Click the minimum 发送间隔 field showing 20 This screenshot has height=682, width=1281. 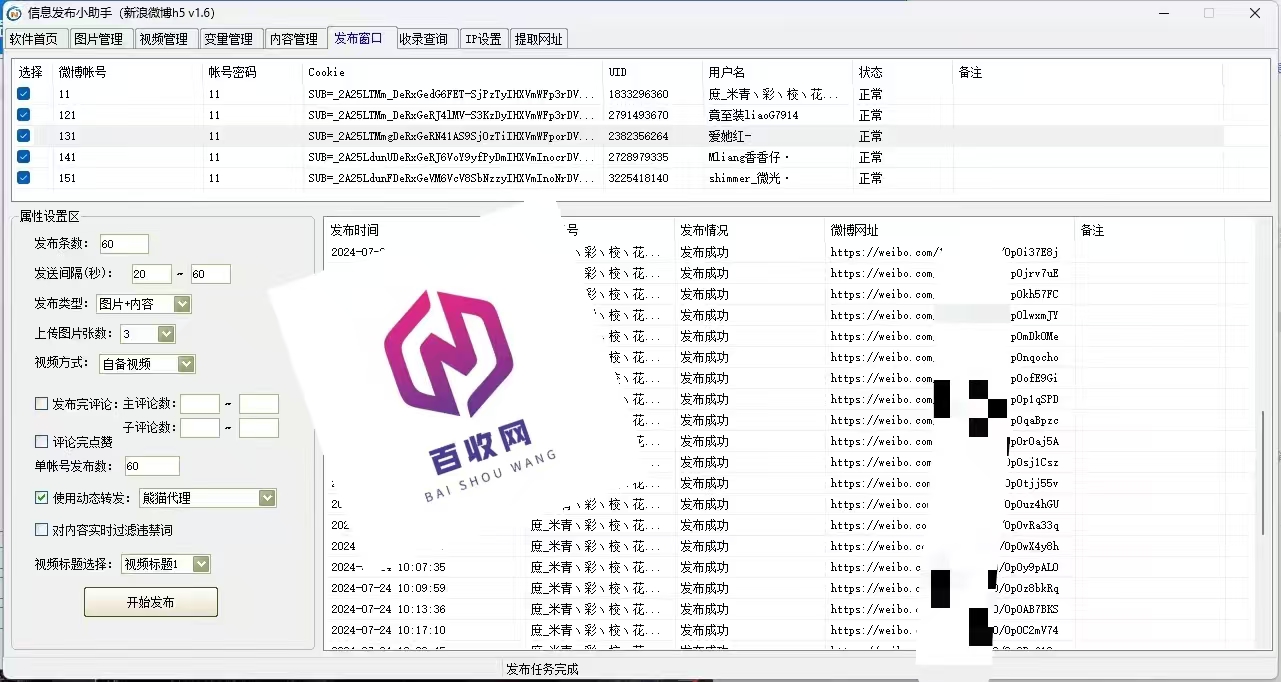tap(152, 274)
